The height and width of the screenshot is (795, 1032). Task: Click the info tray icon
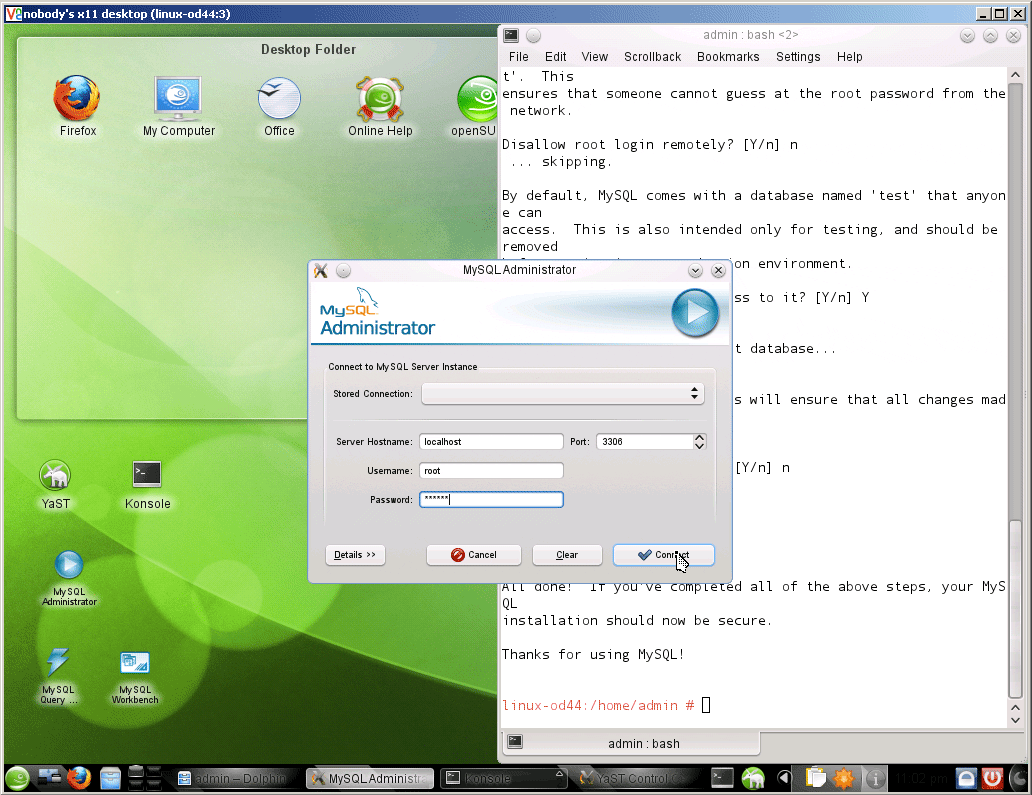click(875, 779)
